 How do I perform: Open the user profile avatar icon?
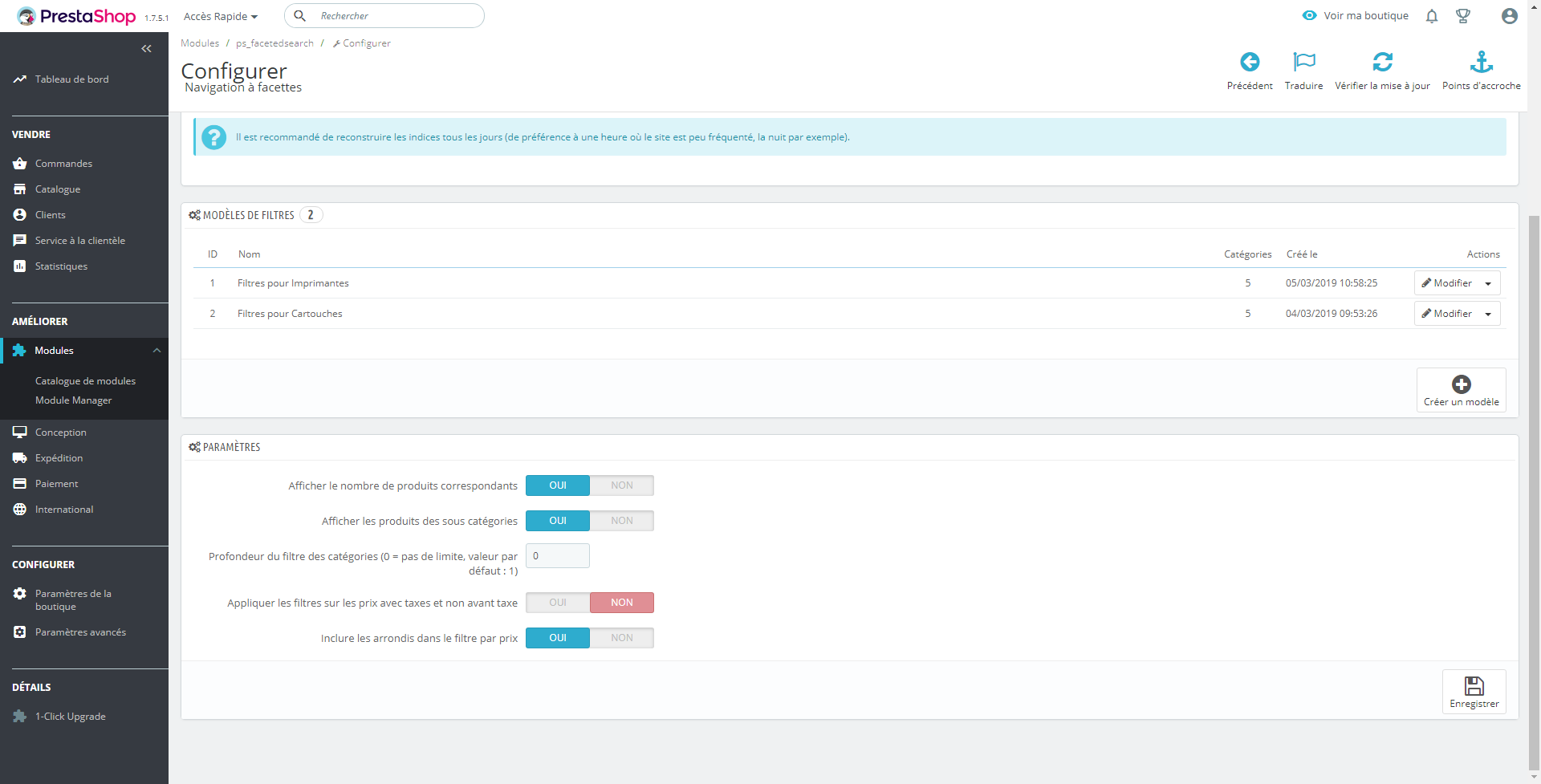pyautogui.click(x=1510, y=16)
